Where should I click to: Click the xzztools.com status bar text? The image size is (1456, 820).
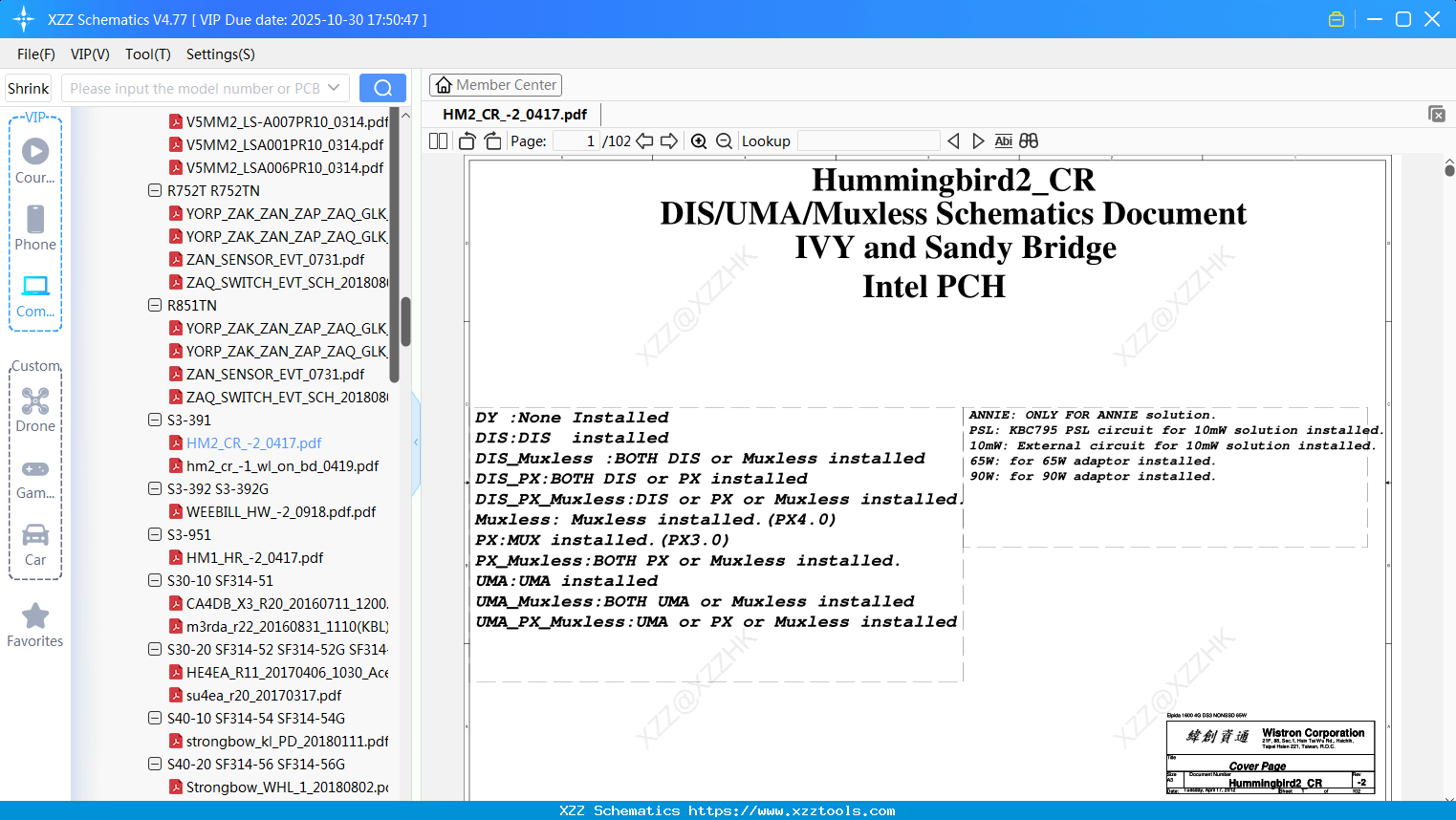pyautogui.click(x=728, y=810)
